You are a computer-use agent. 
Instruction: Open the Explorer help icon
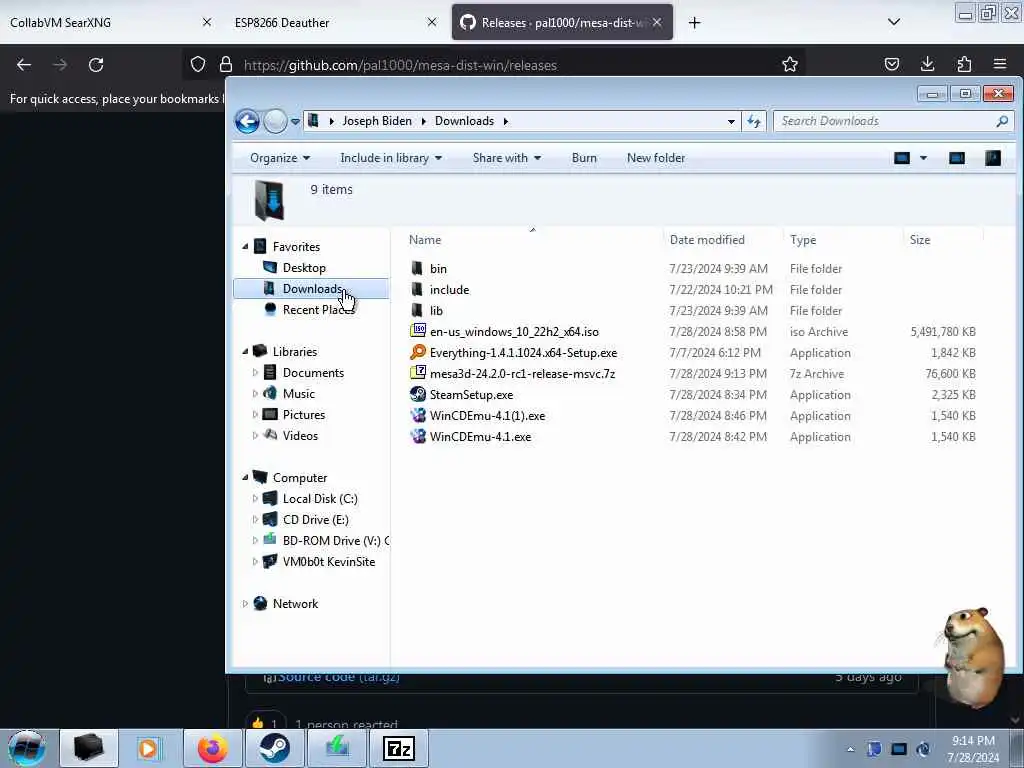click(993, 158)
